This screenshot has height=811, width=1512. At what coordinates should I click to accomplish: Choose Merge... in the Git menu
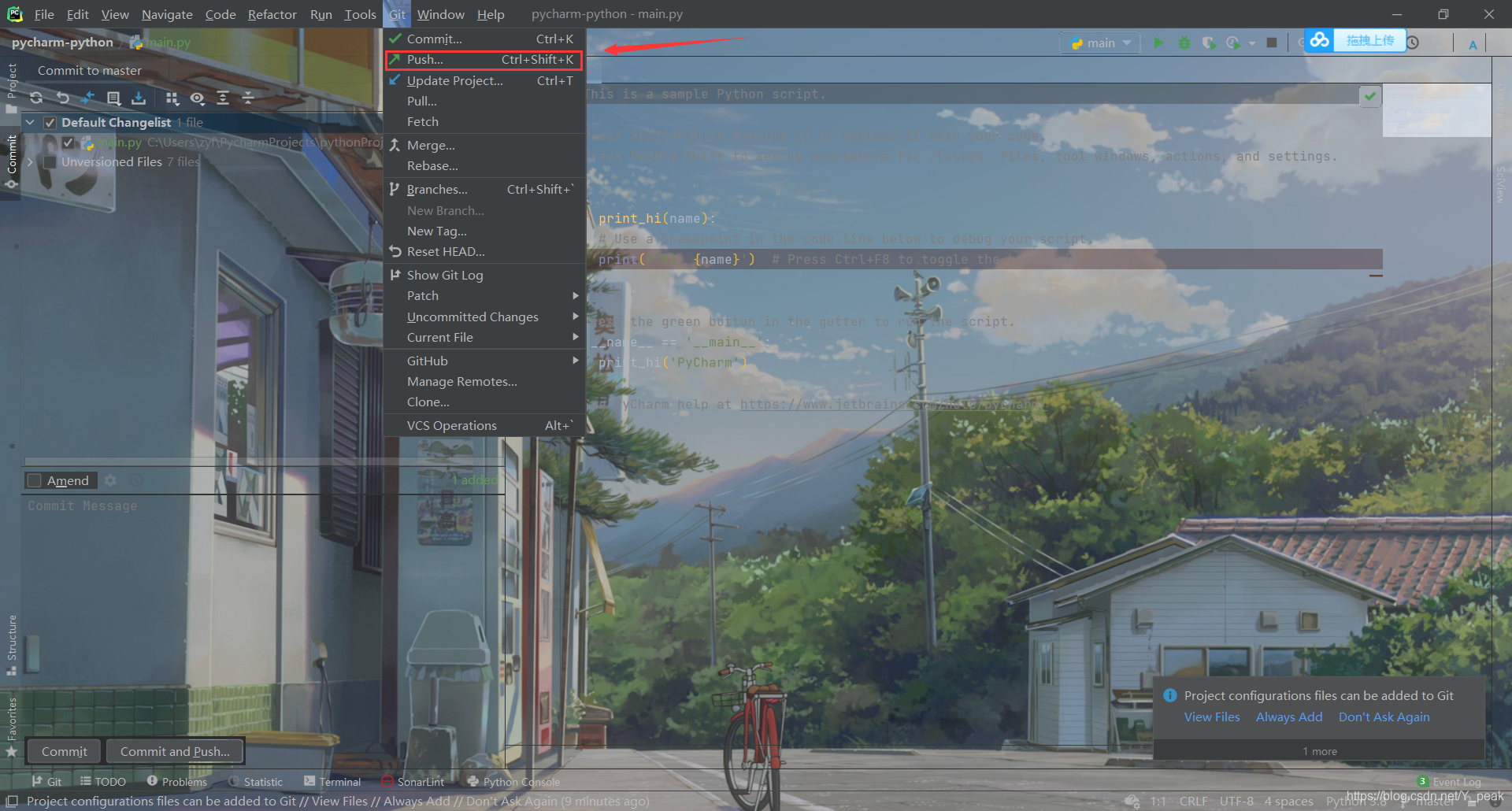(x=484, y=145)
